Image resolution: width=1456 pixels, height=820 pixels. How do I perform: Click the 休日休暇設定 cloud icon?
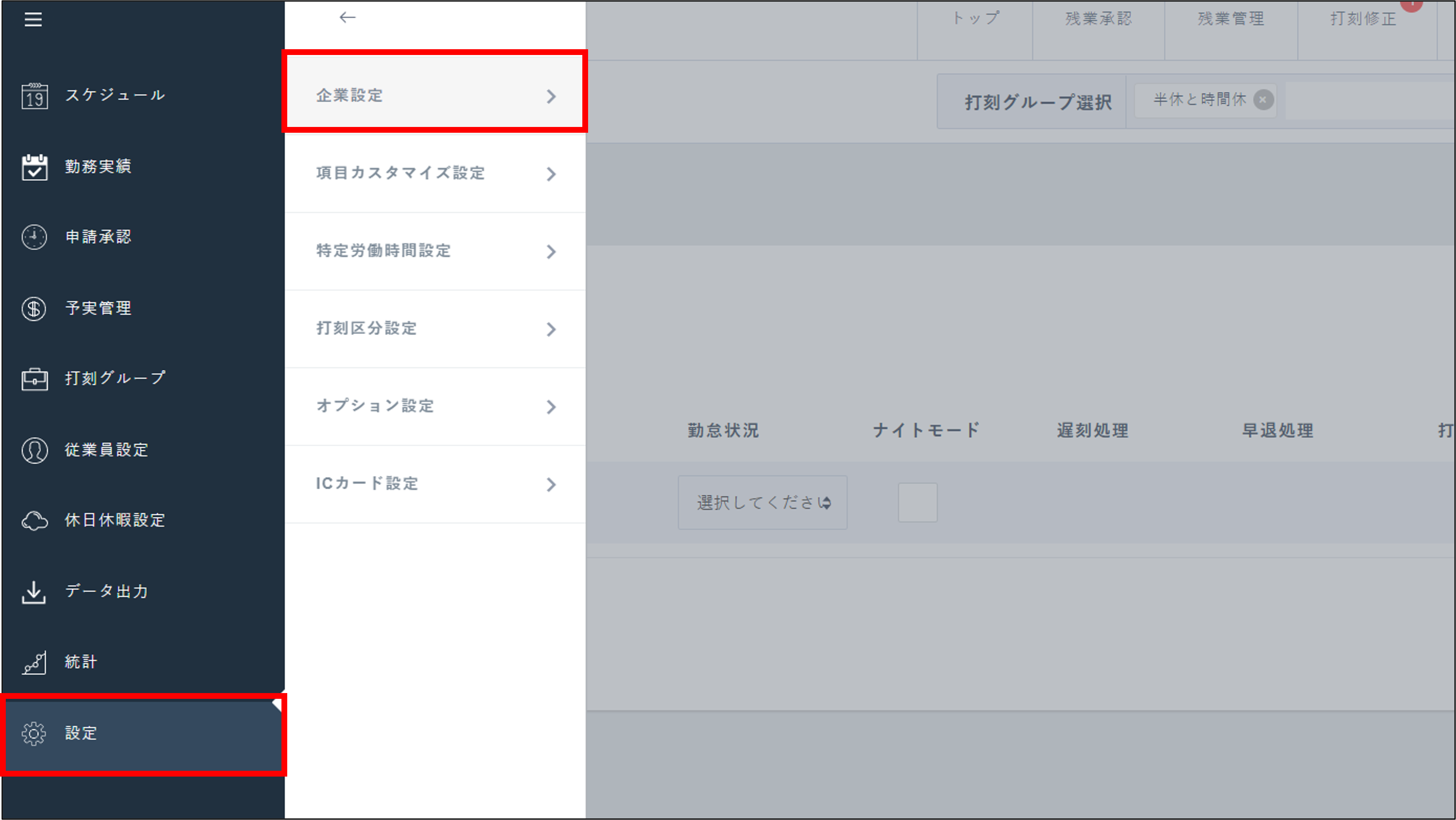pyautogui.click(x=34, y=521)
